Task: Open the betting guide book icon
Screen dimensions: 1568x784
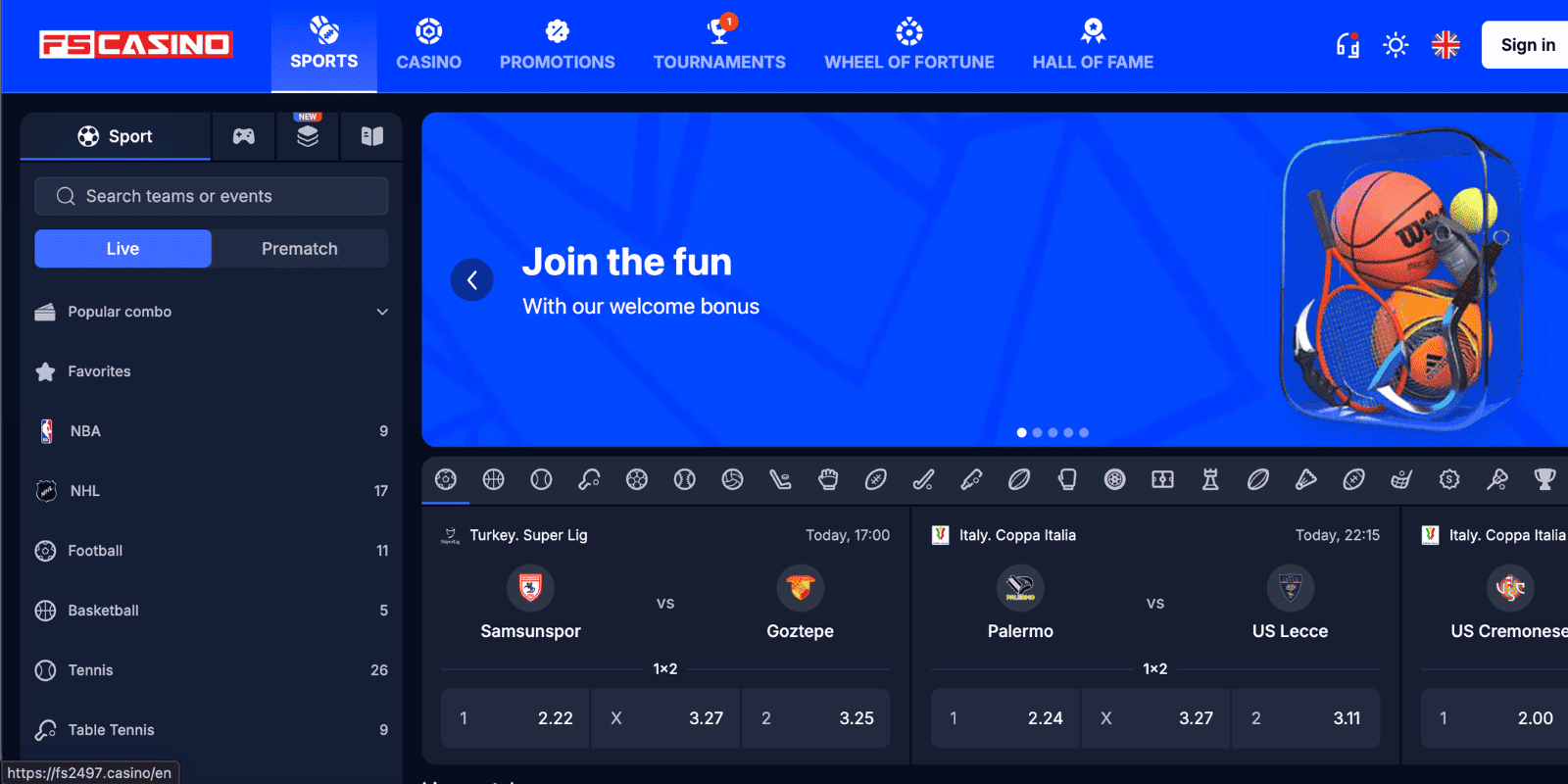Action: pyautogui.click(x=371, y=136)
